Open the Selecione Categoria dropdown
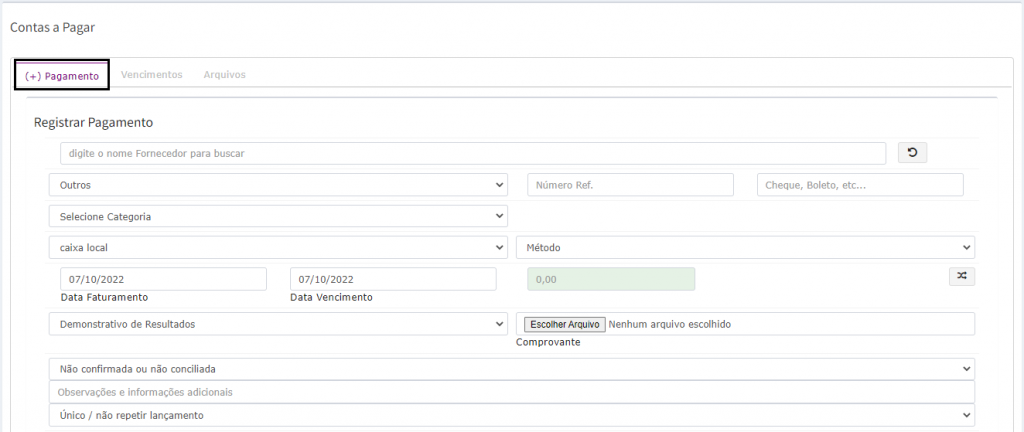1024x432 pixels. 278,216
